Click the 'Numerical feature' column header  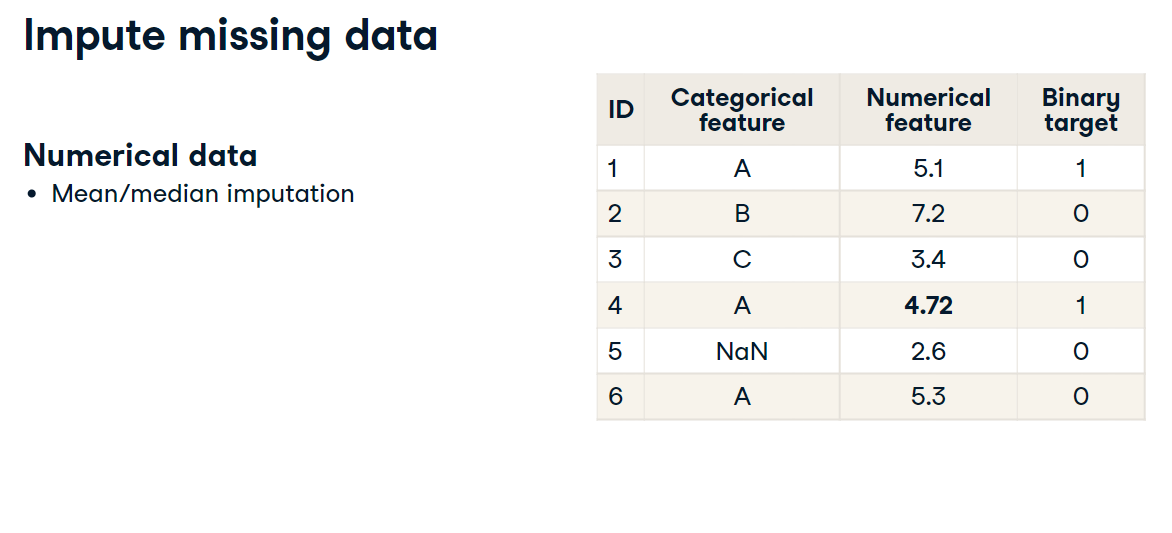[x=928, y=110]
